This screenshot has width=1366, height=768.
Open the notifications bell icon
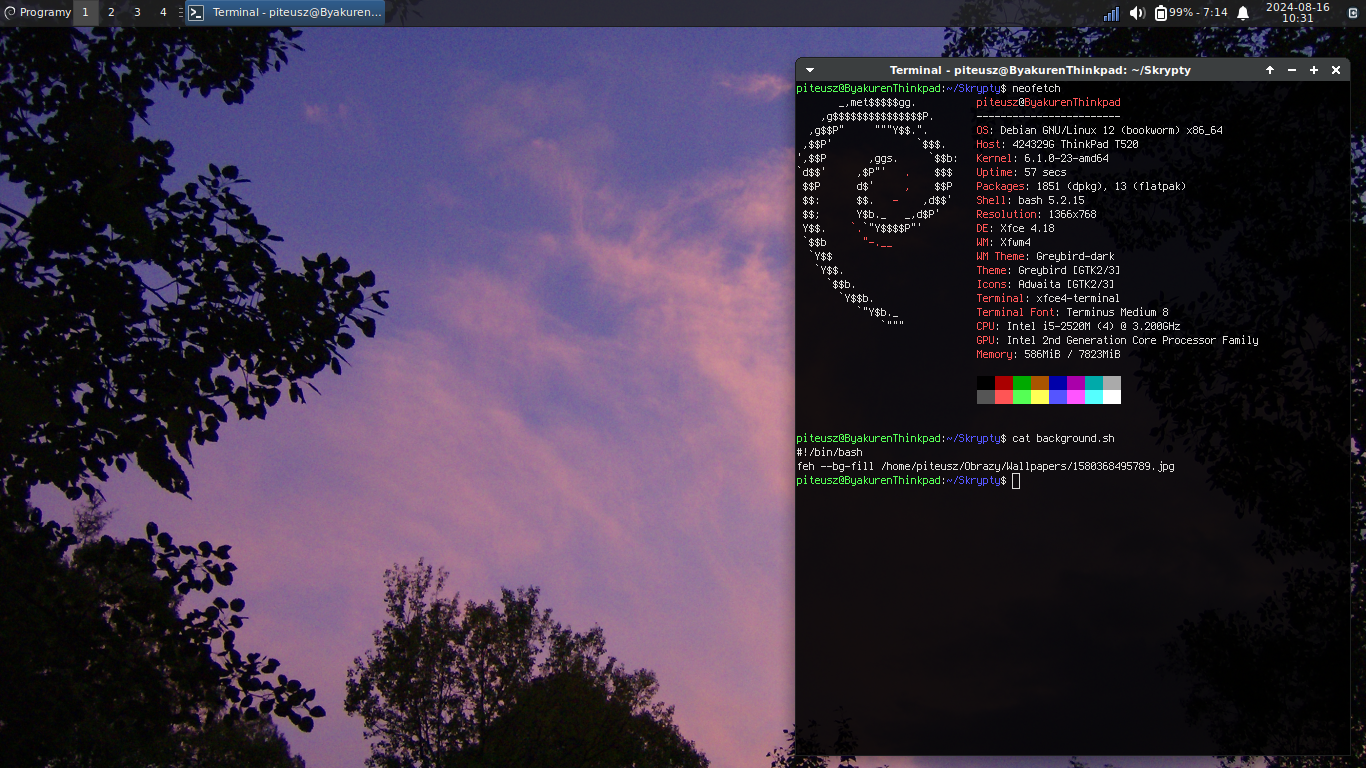1243,13
